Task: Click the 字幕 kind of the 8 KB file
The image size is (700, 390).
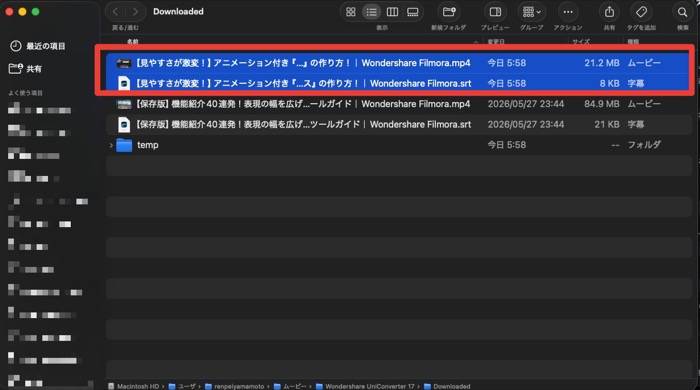Action: (636, 83)
